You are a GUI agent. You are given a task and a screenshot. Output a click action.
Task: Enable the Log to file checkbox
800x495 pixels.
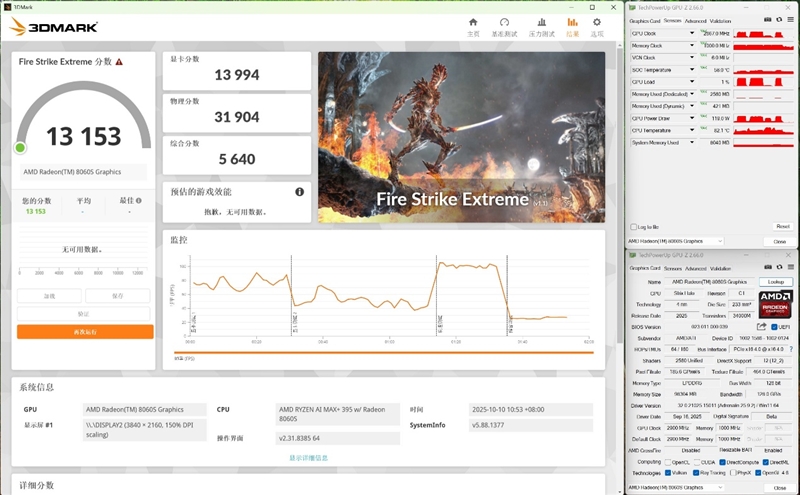tap(632, 227)
